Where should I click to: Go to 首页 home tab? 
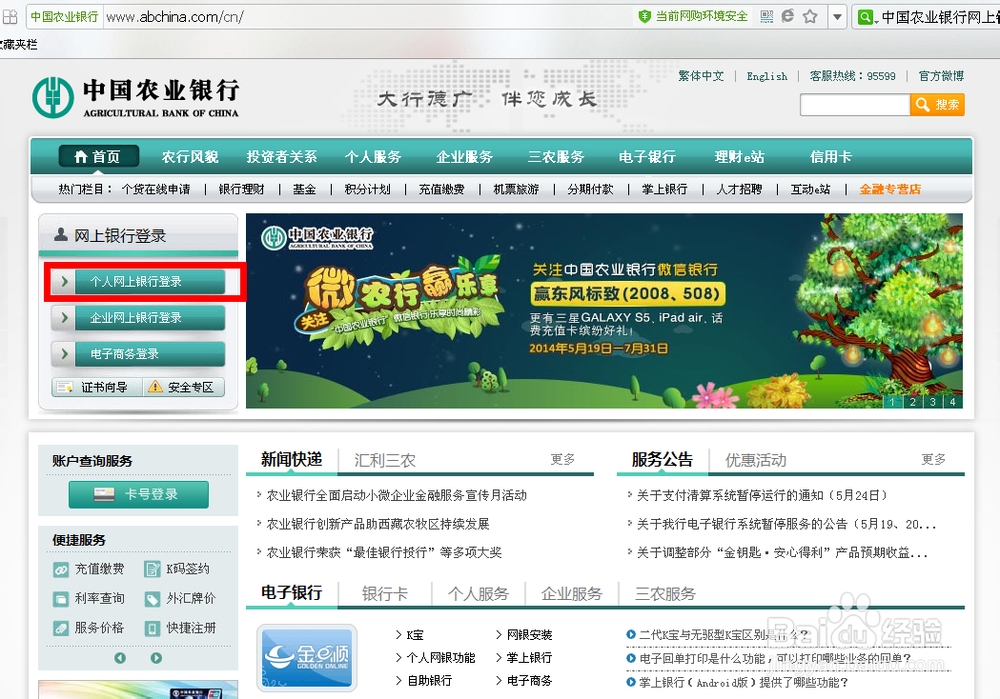pos(98,156)
